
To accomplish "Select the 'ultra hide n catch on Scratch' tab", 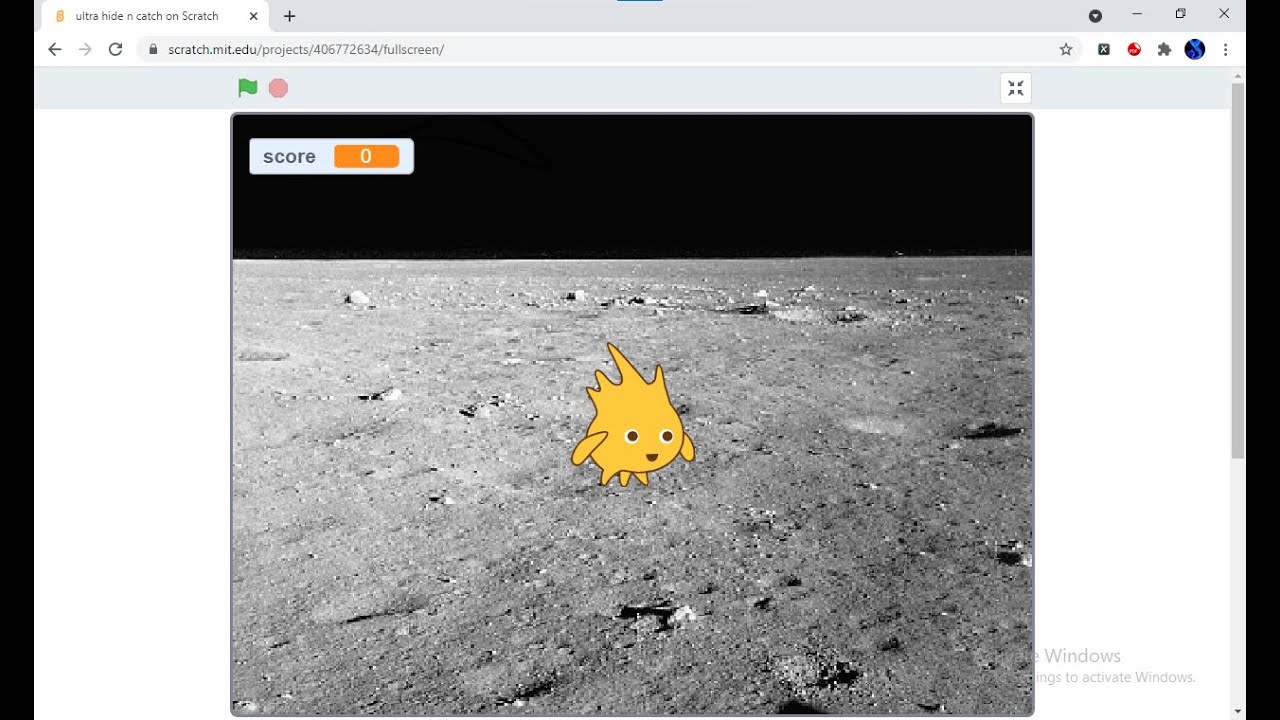I will 155,16.
